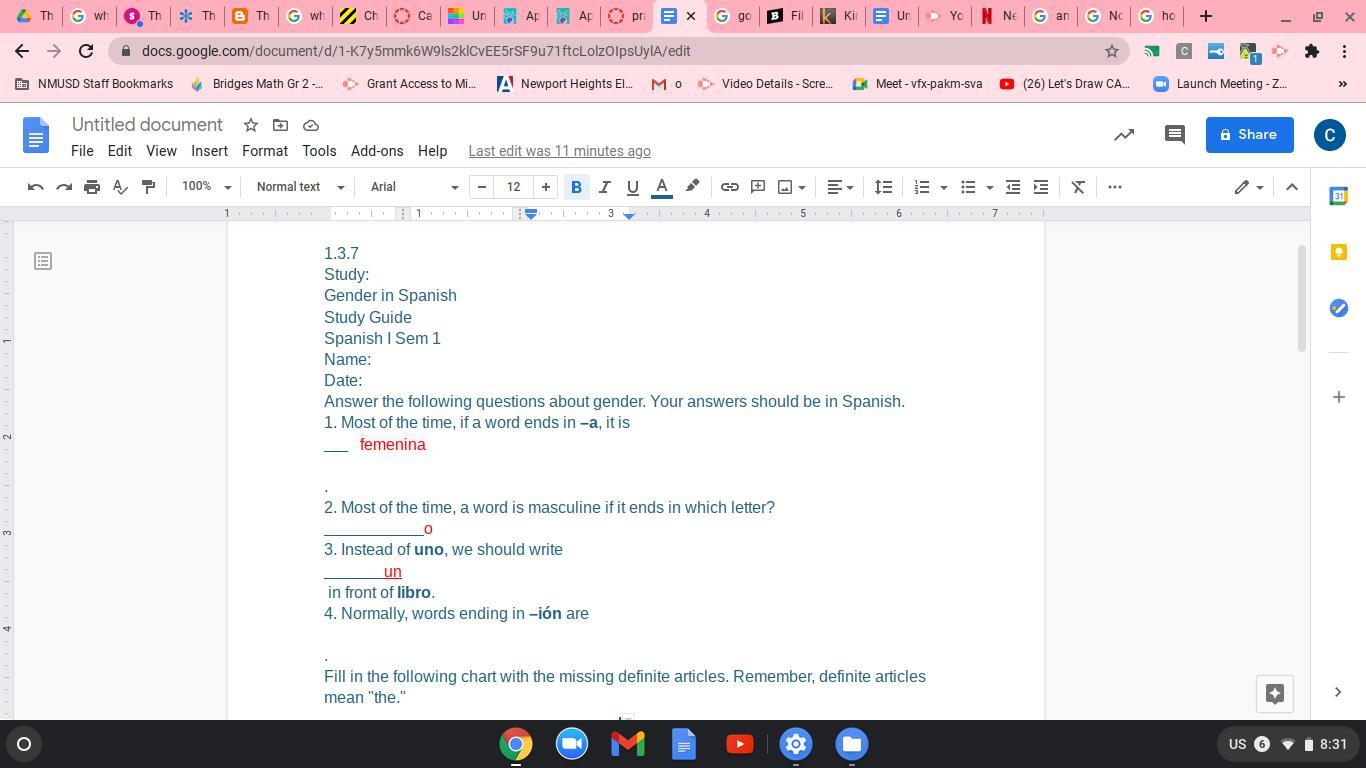Screen dimensions: 1366x768
Task: Open the image options dropdown arrow
Action: (x=802, y=187)
